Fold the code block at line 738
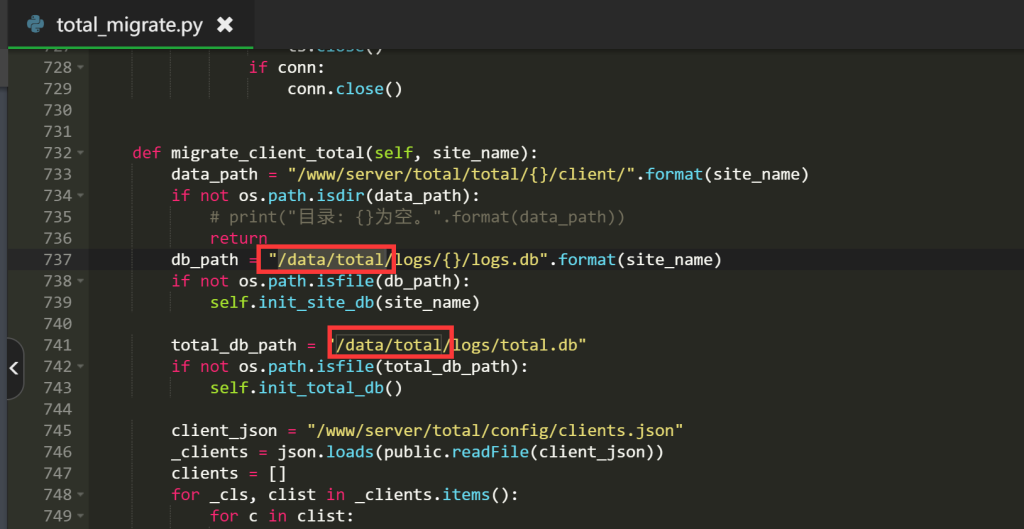Viewport: 1024px width, 529px height. tap(80, 281)
